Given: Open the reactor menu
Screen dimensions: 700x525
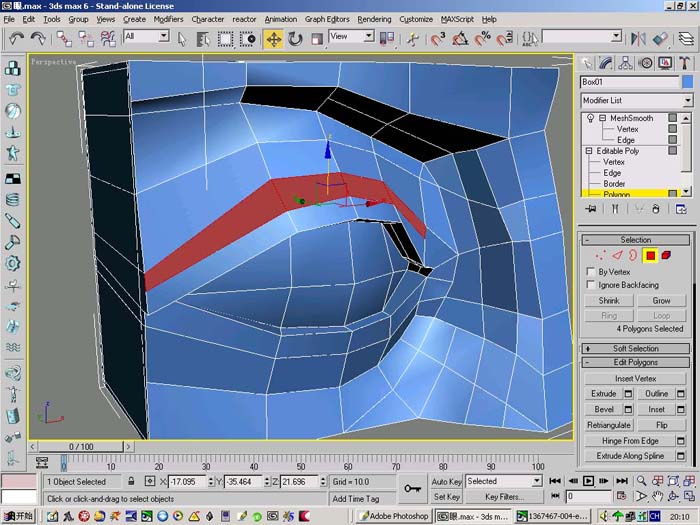Looking at the screenshot, I should pos(244,19).
